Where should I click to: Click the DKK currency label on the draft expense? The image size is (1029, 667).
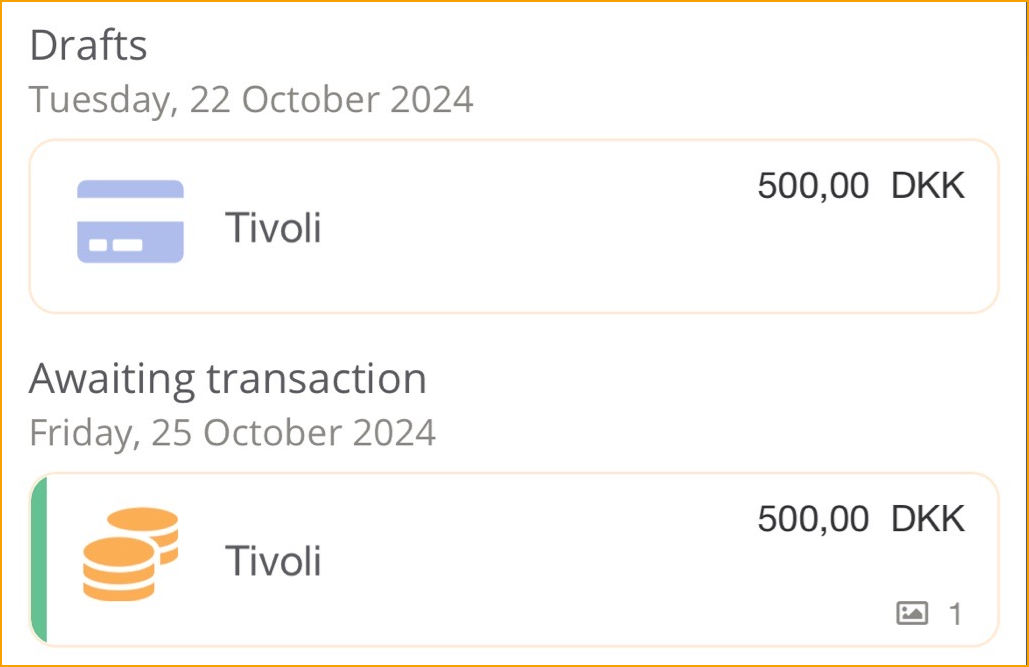tap(928, 186)
